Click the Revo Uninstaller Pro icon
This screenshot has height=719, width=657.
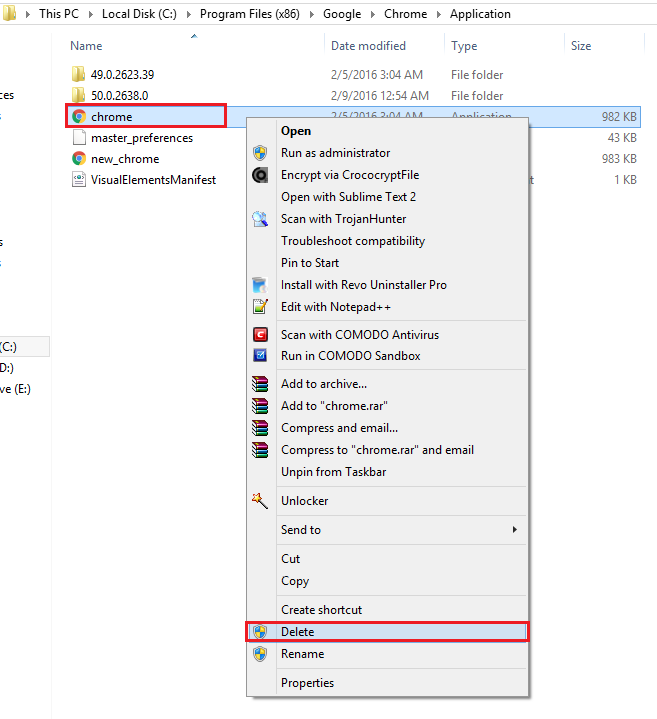click(260, 285)
